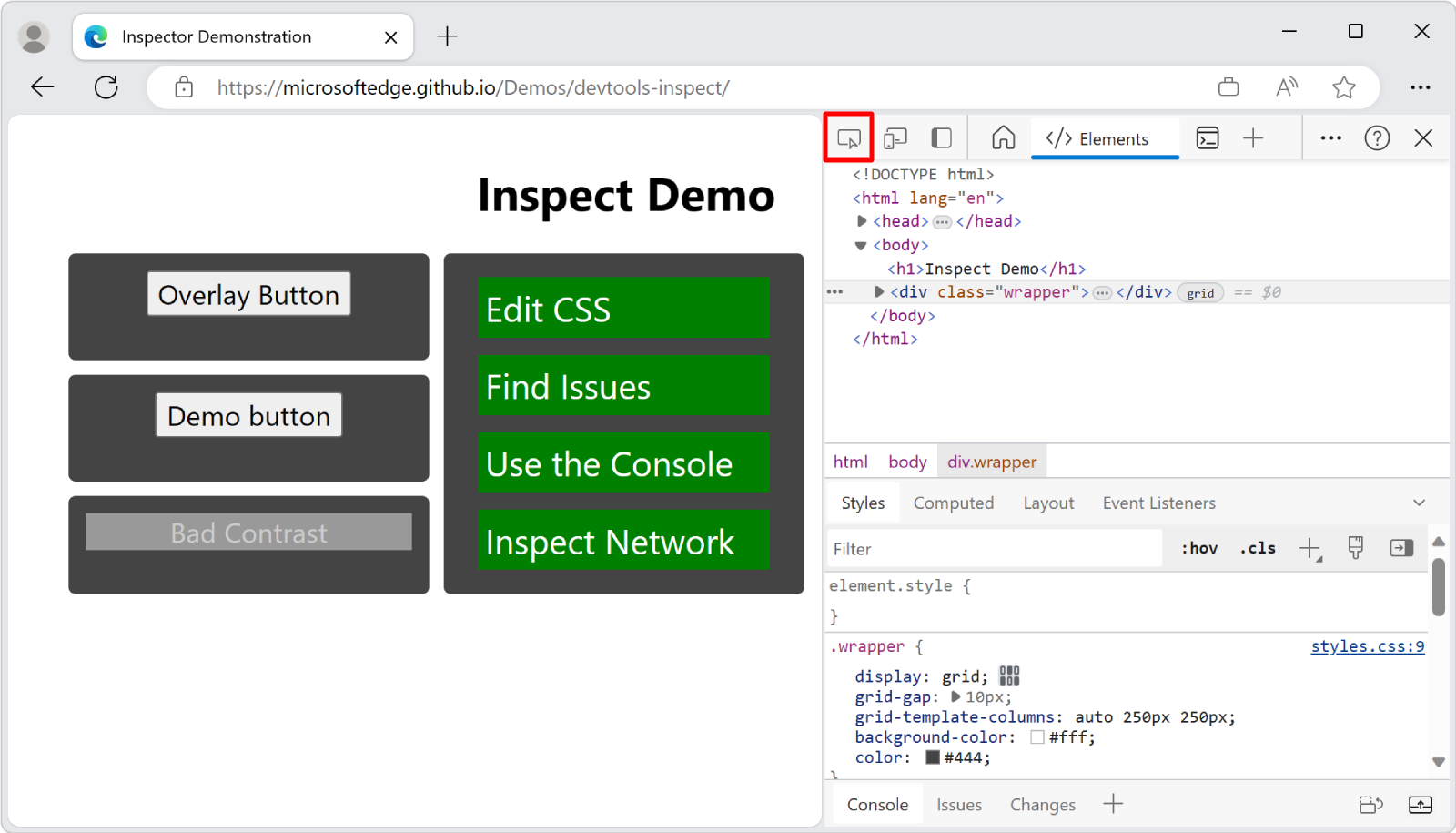Open the Console tab at the bottom
Viewport: 1456px width, 833px height.
pyautogui.click(x=876, y=804)
